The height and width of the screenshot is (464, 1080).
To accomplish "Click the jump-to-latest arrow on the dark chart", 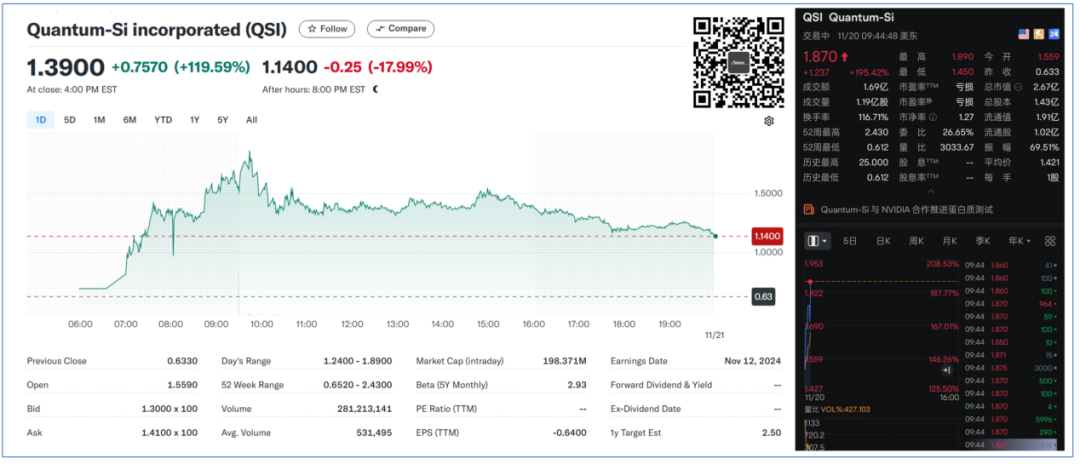I will (946, 370).
